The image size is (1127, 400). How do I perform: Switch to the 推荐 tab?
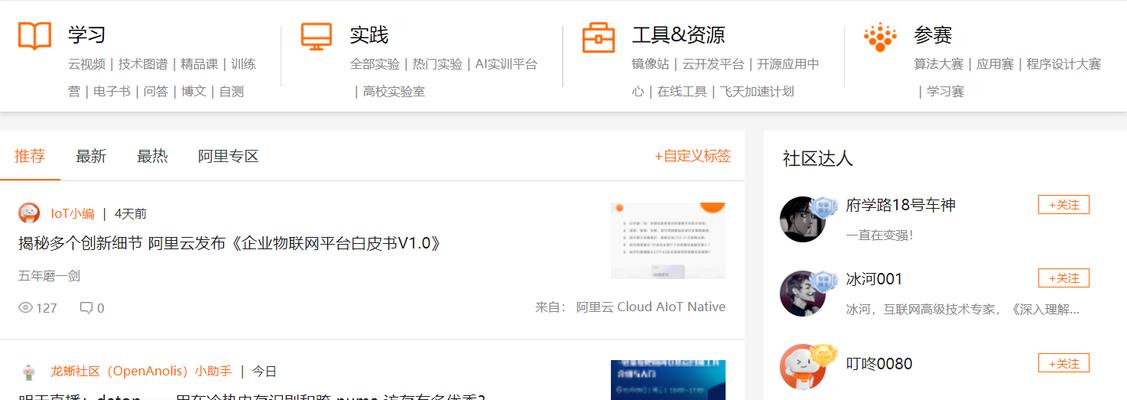pyautogui.click(x=29, y=156)
